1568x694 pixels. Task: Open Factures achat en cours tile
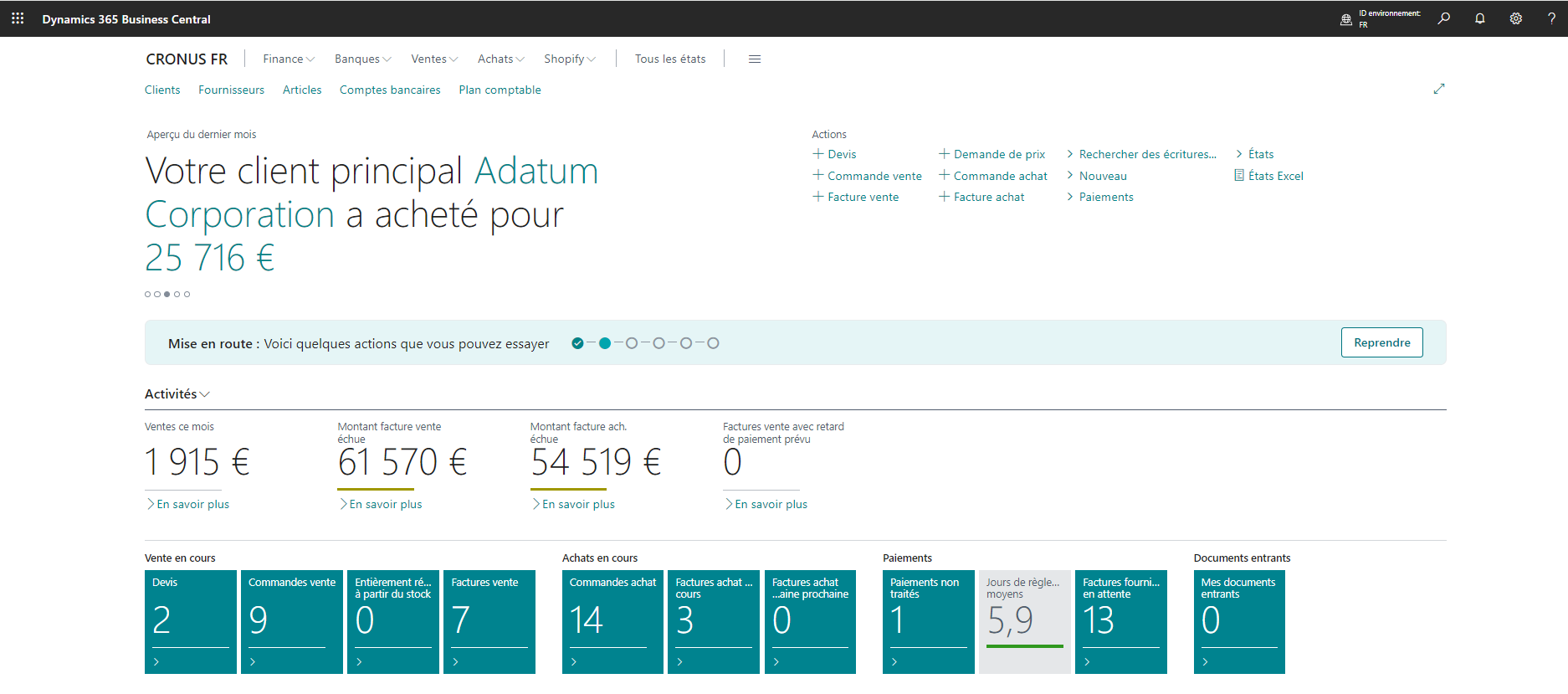(x=714, y=622)
